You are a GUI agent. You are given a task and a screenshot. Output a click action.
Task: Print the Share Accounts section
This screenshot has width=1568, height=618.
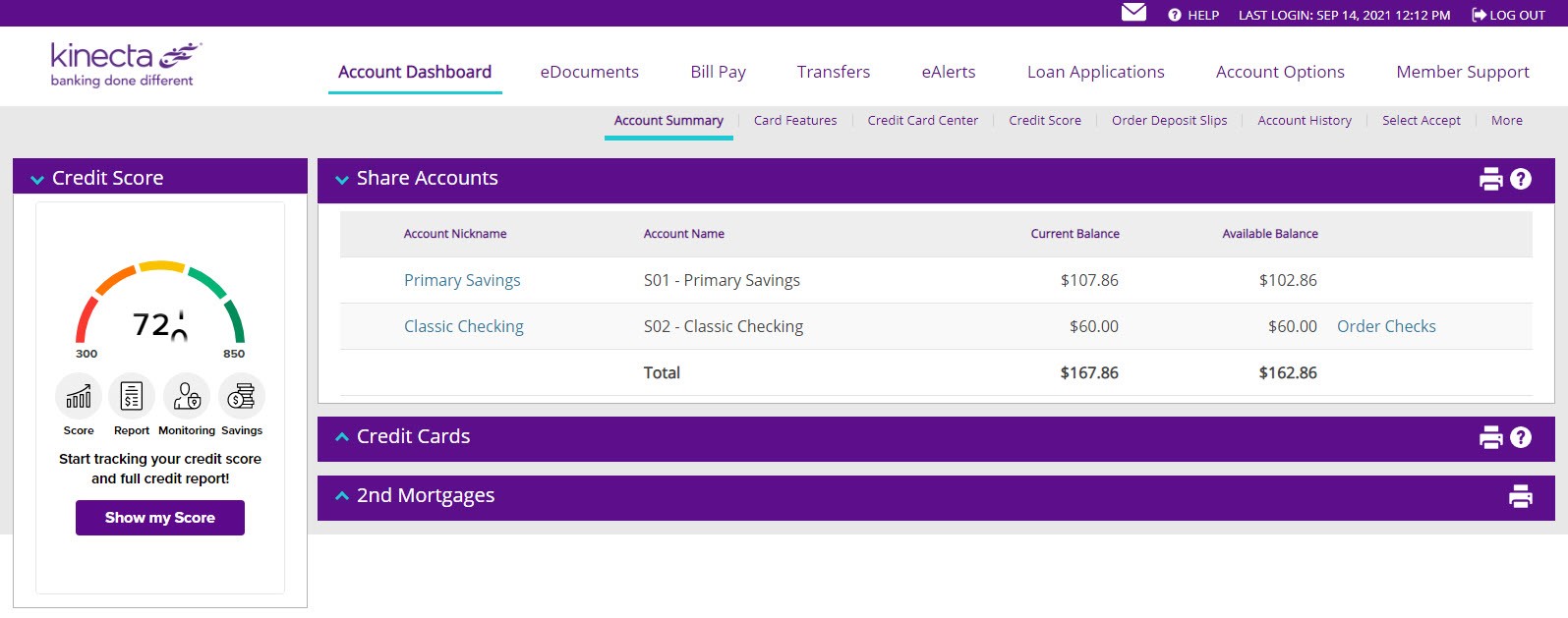coord(1490,179)
